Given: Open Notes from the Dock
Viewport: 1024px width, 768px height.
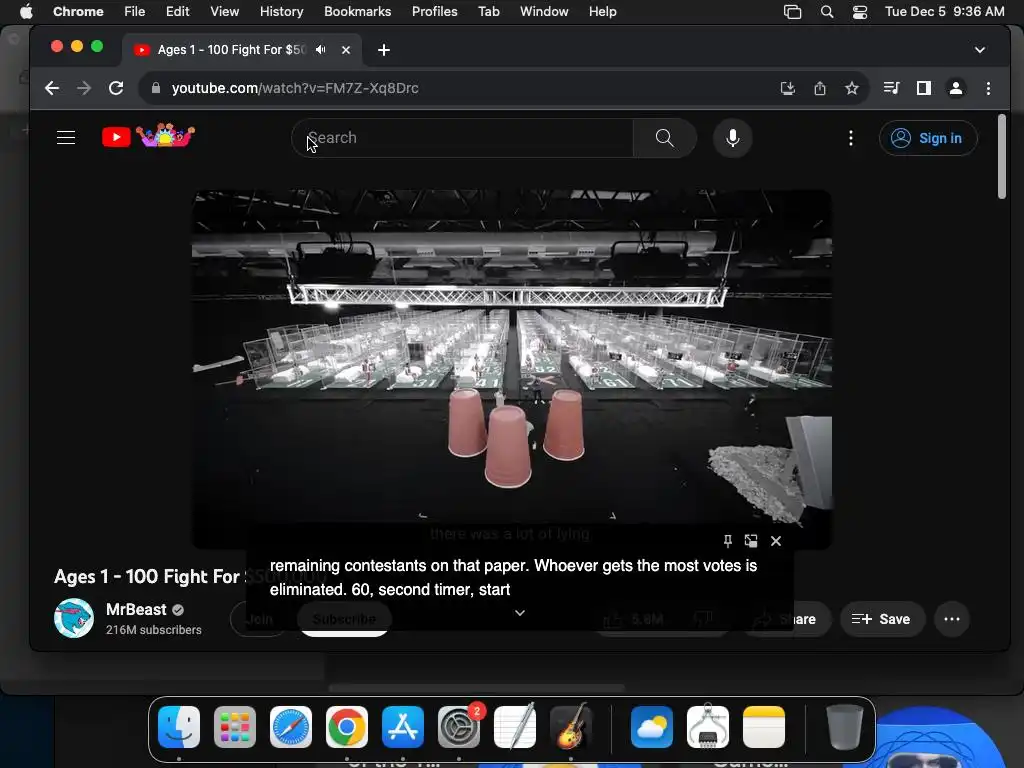Looking at the screenshot, I should 763,727.
